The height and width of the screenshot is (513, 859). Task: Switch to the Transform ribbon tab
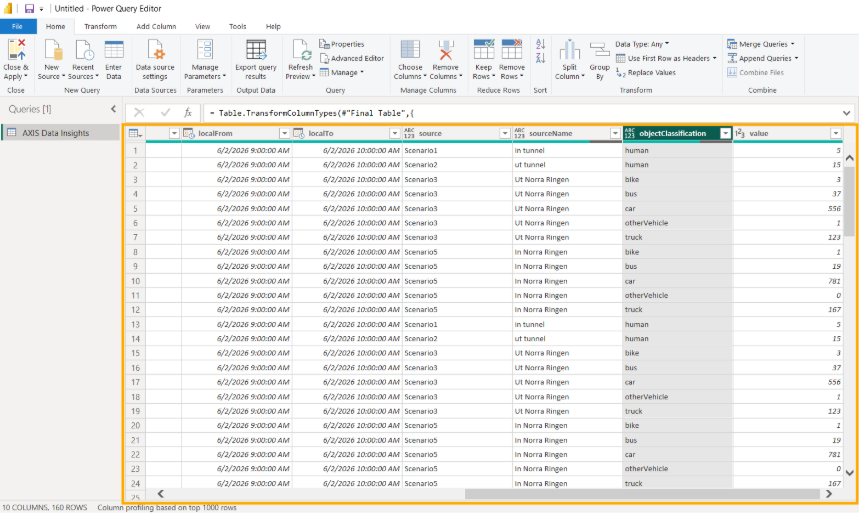pos(100,26)
